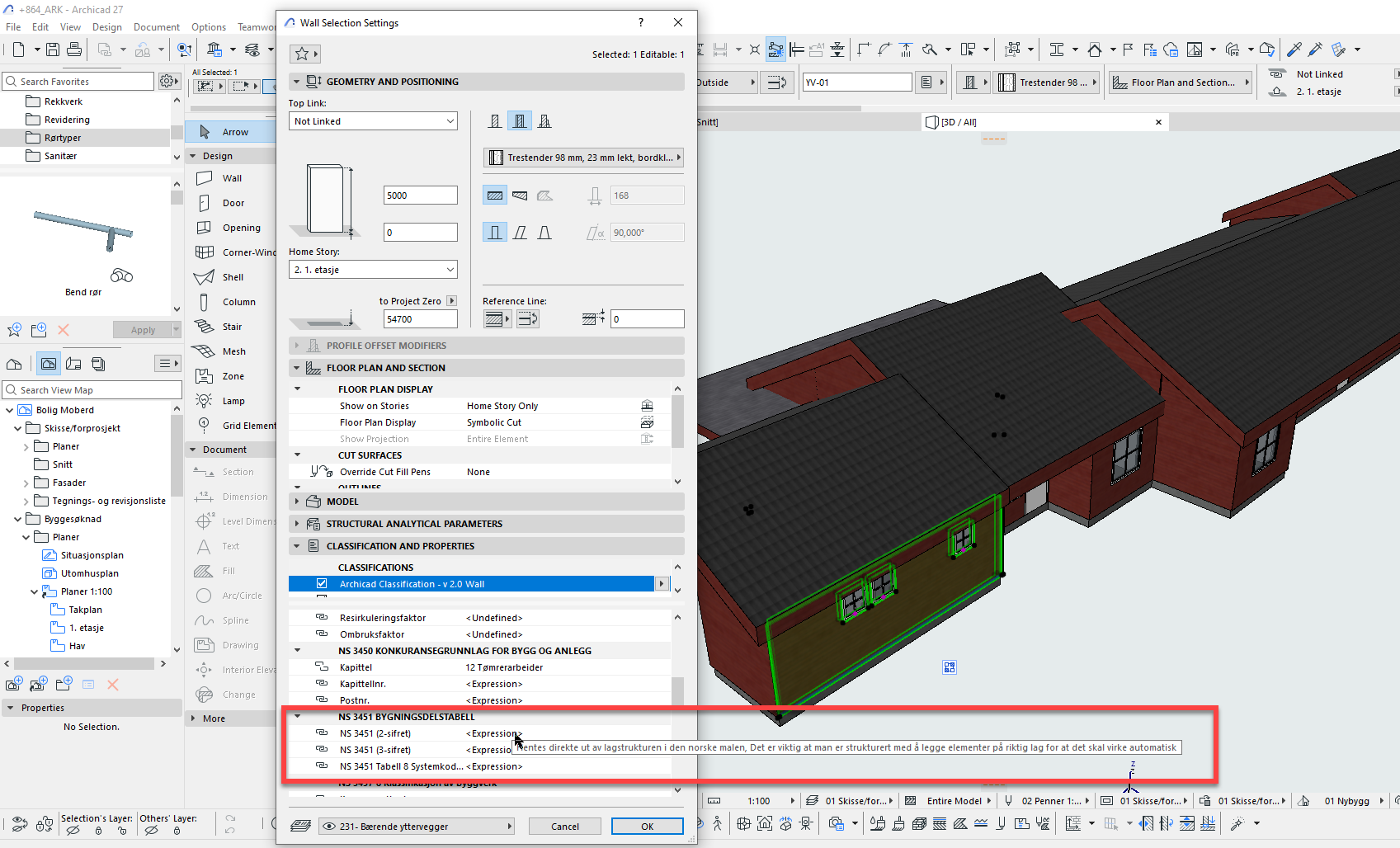Select the slanted wall geometry option
1400x848 pixels.
click(520, 233)
